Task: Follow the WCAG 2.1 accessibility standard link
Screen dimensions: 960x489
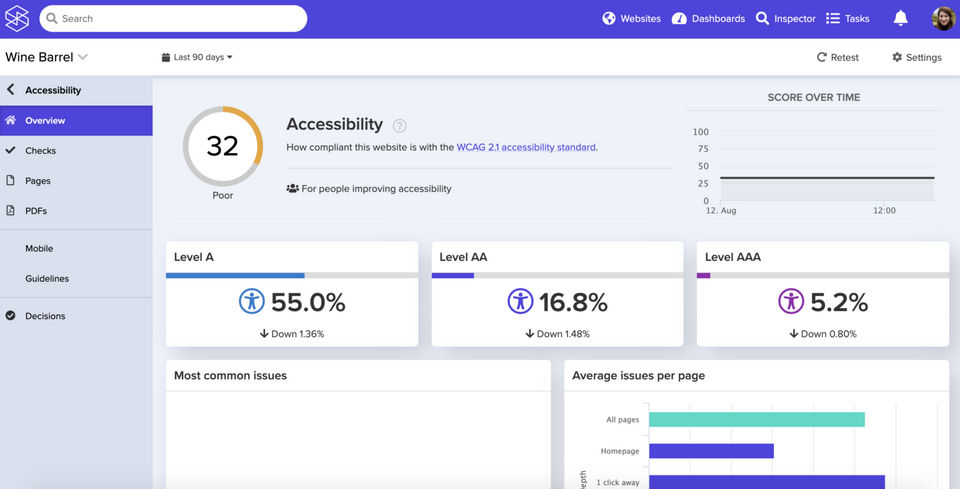Action: tap(526, 147)
